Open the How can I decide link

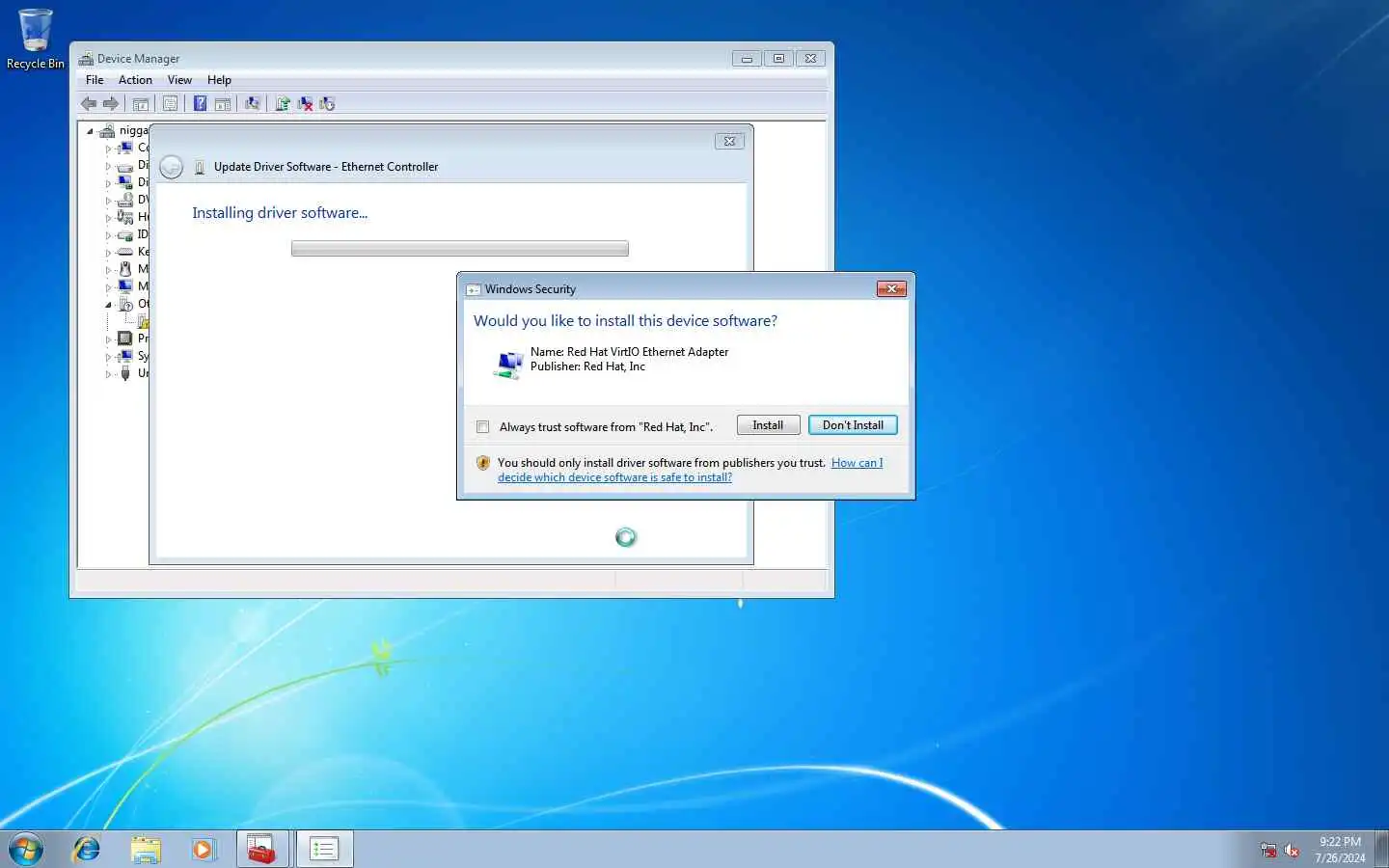click(690, 471)
